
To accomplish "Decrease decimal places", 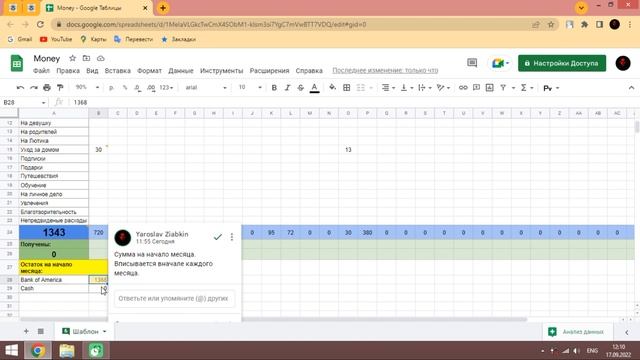I will click(138, 88).
